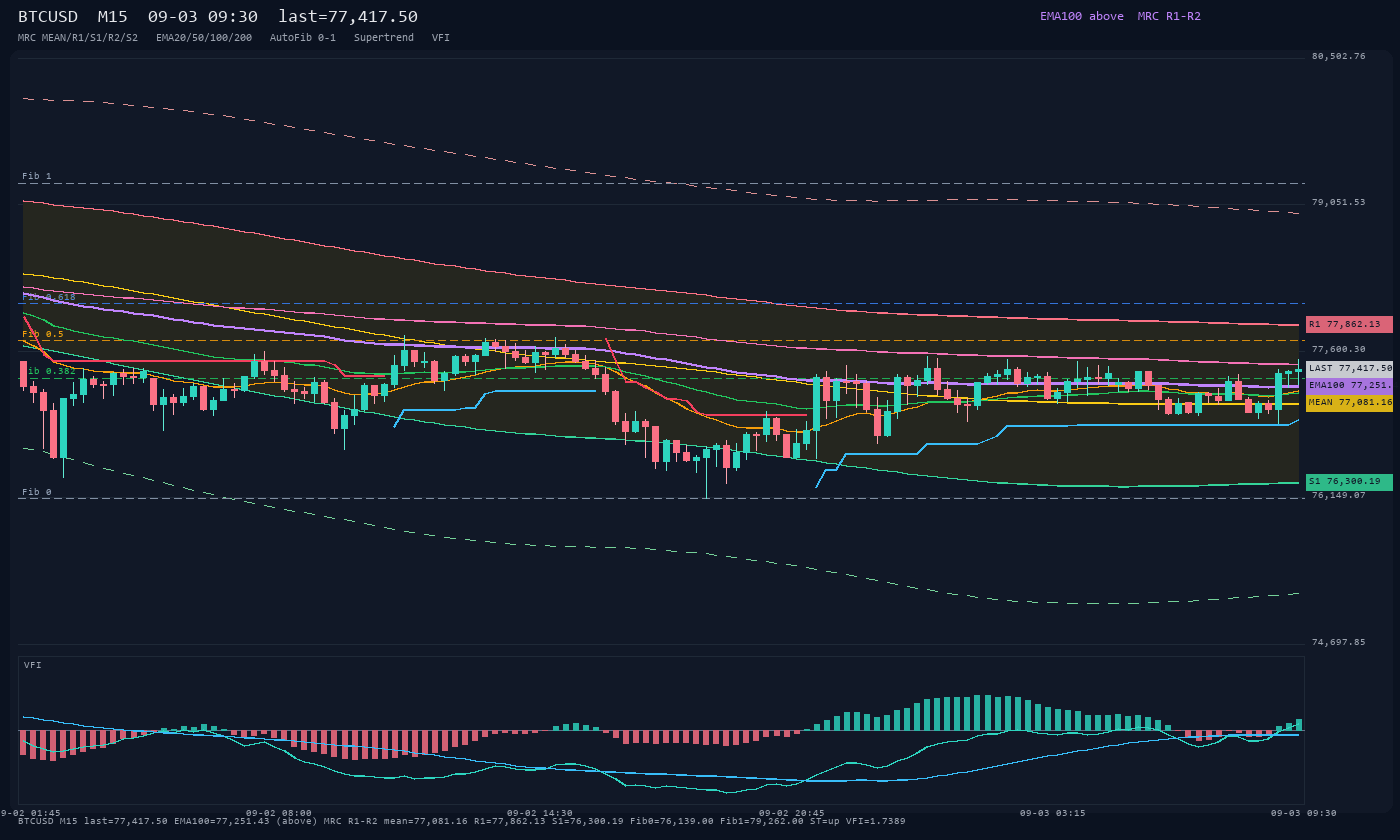1400x840 pixels.
Task: Click the Fib 0 level label
Action: (37, 492)
